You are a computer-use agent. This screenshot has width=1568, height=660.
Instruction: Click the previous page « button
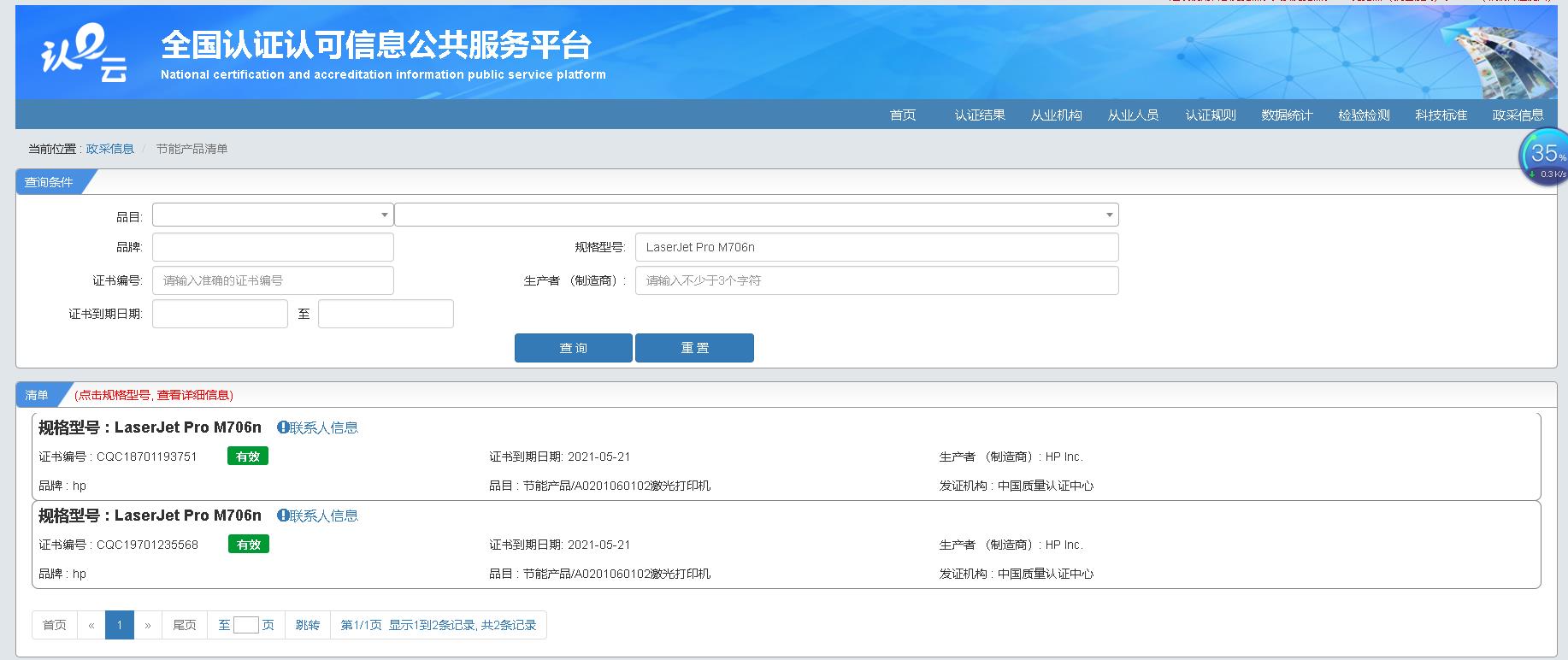pyautogui.click(x=91, y=625)
